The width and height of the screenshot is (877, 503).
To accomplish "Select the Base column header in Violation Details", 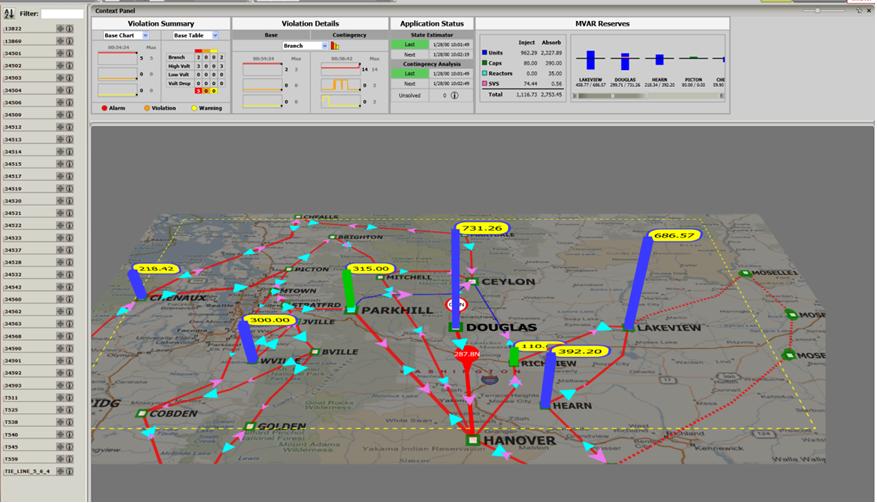I will [x=271, y=35].
